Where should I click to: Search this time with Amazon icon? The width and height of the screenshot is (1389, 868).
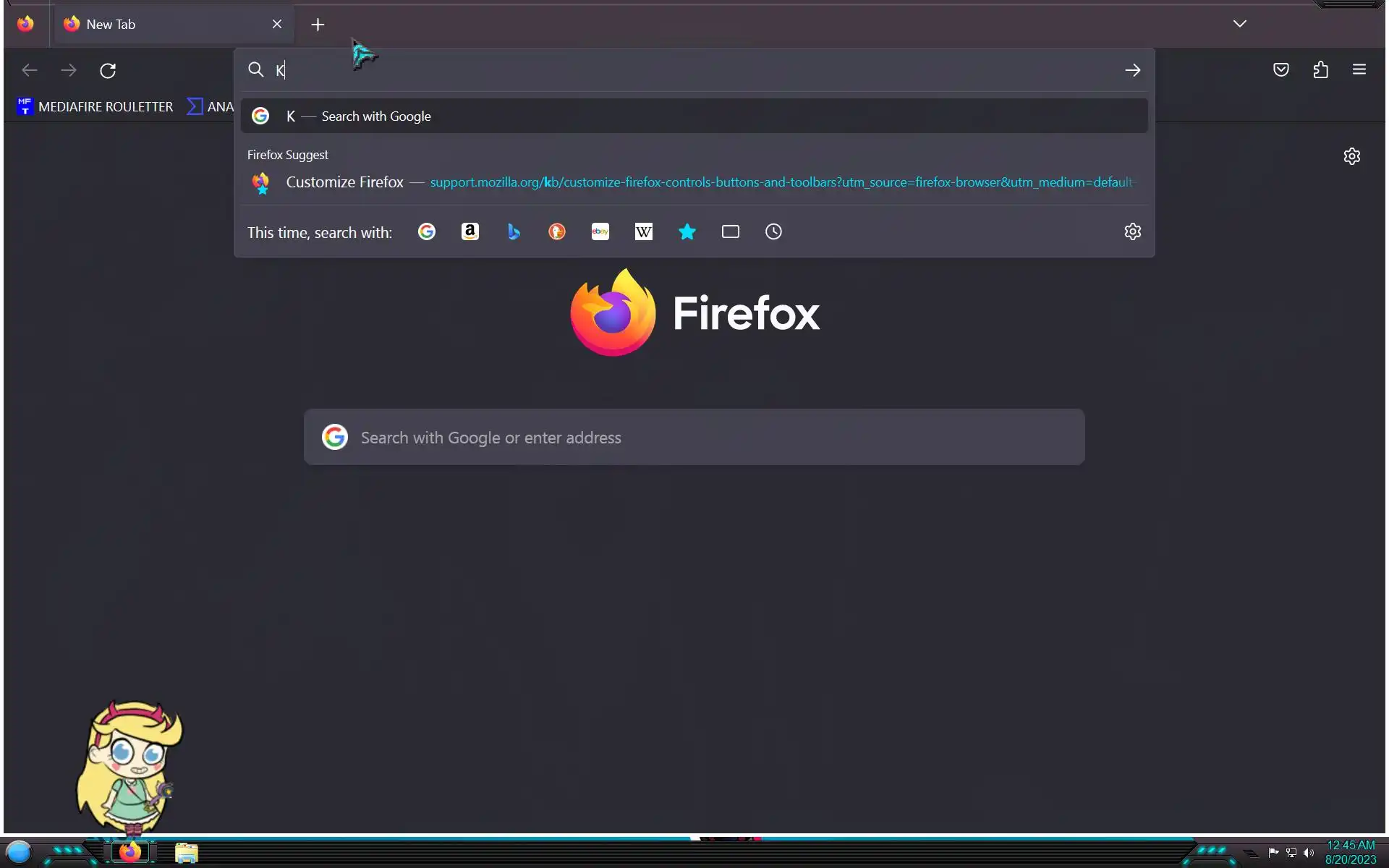[470, 231]
